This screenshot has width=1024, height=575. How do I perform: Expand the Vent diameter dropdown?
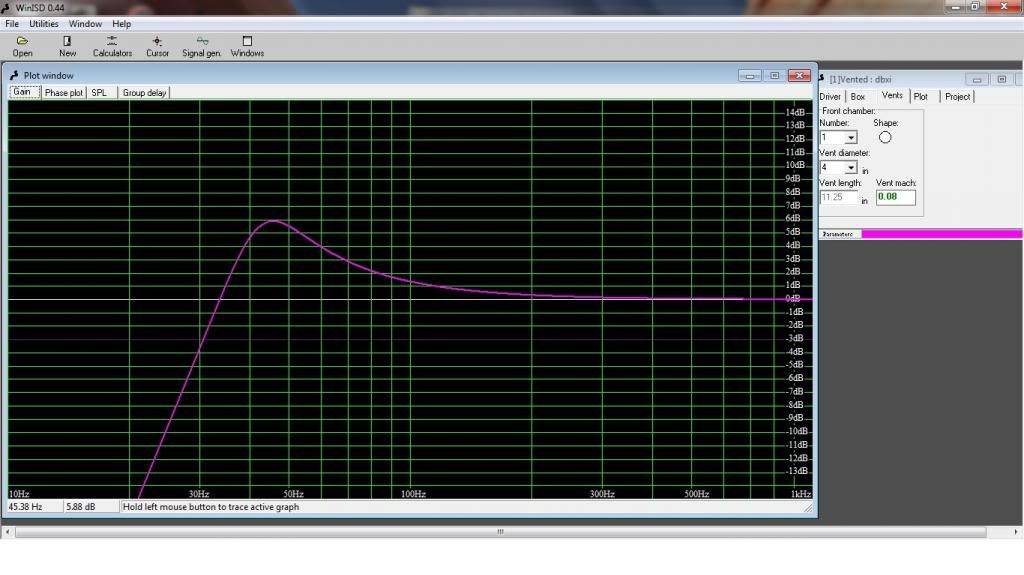[x=850, y=167]
